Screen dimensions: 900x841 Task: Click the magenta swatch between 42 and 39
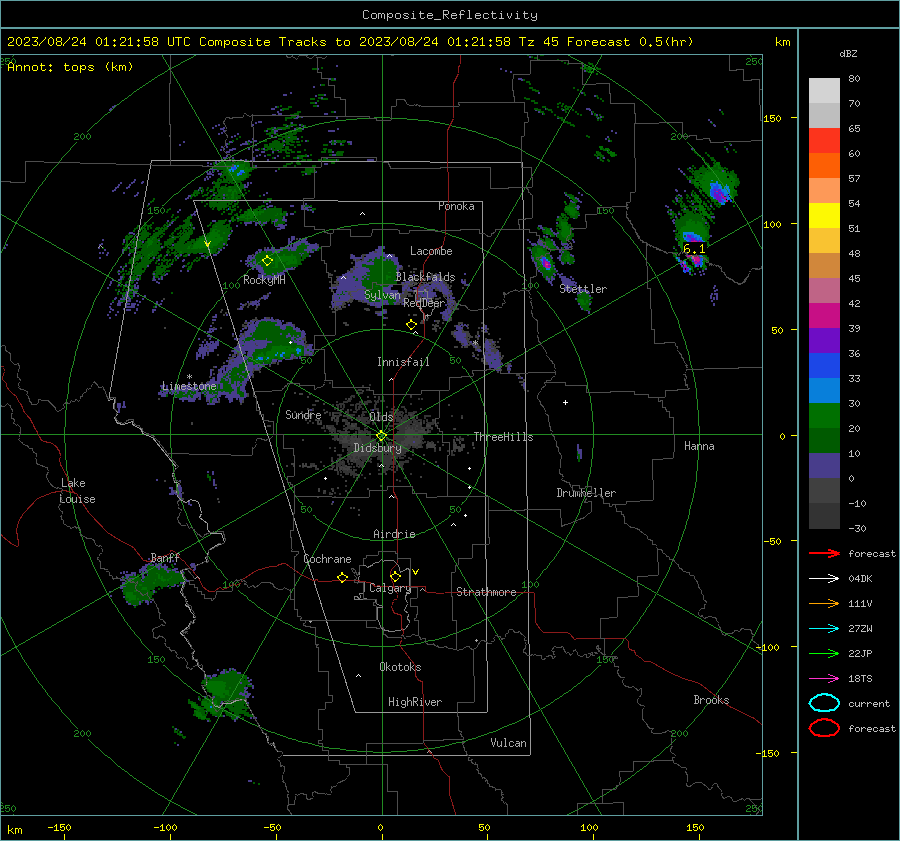tap(824, 316)
